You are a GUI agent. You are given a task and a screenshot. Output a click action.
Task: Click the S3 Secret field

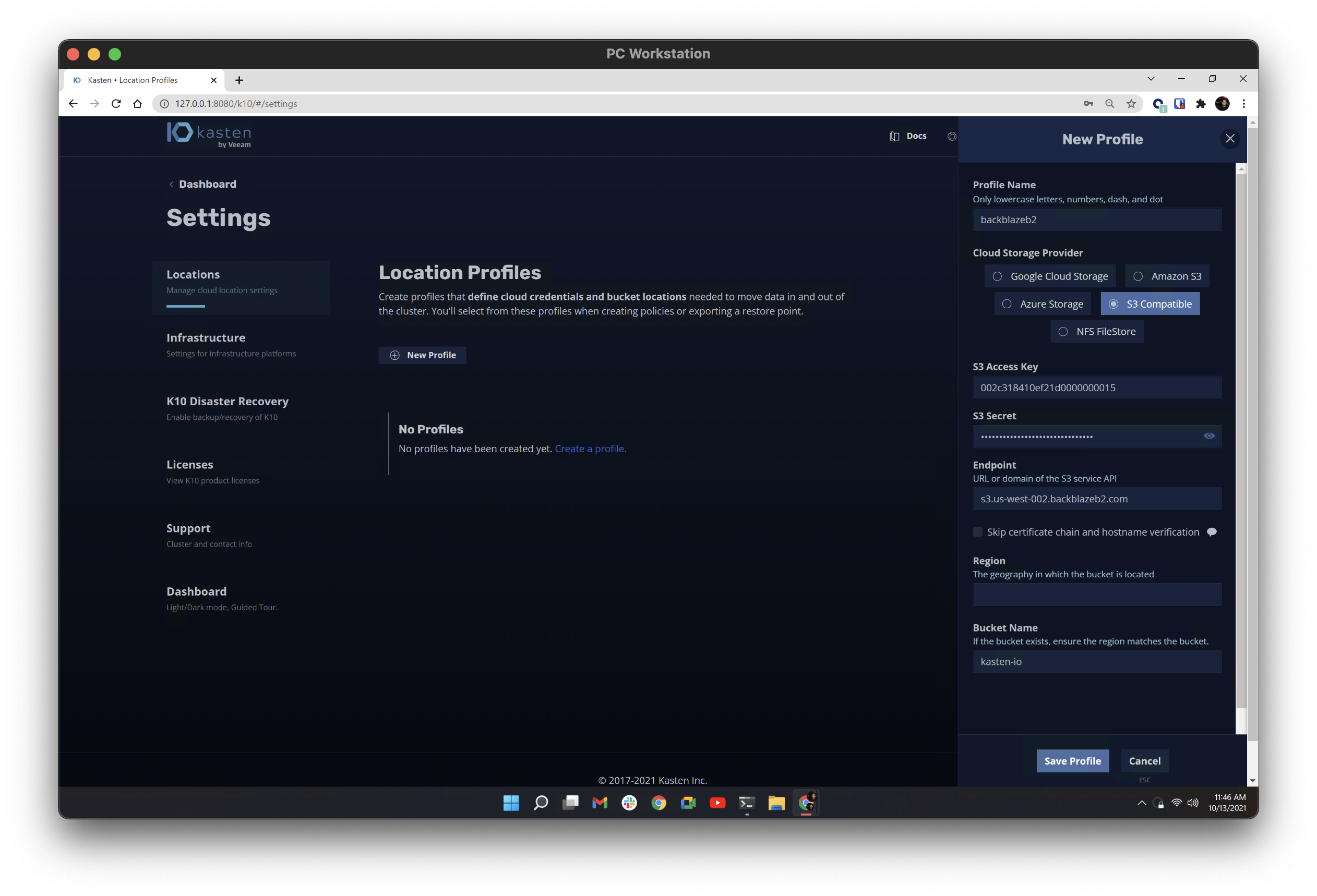(x=1097, y=437)
